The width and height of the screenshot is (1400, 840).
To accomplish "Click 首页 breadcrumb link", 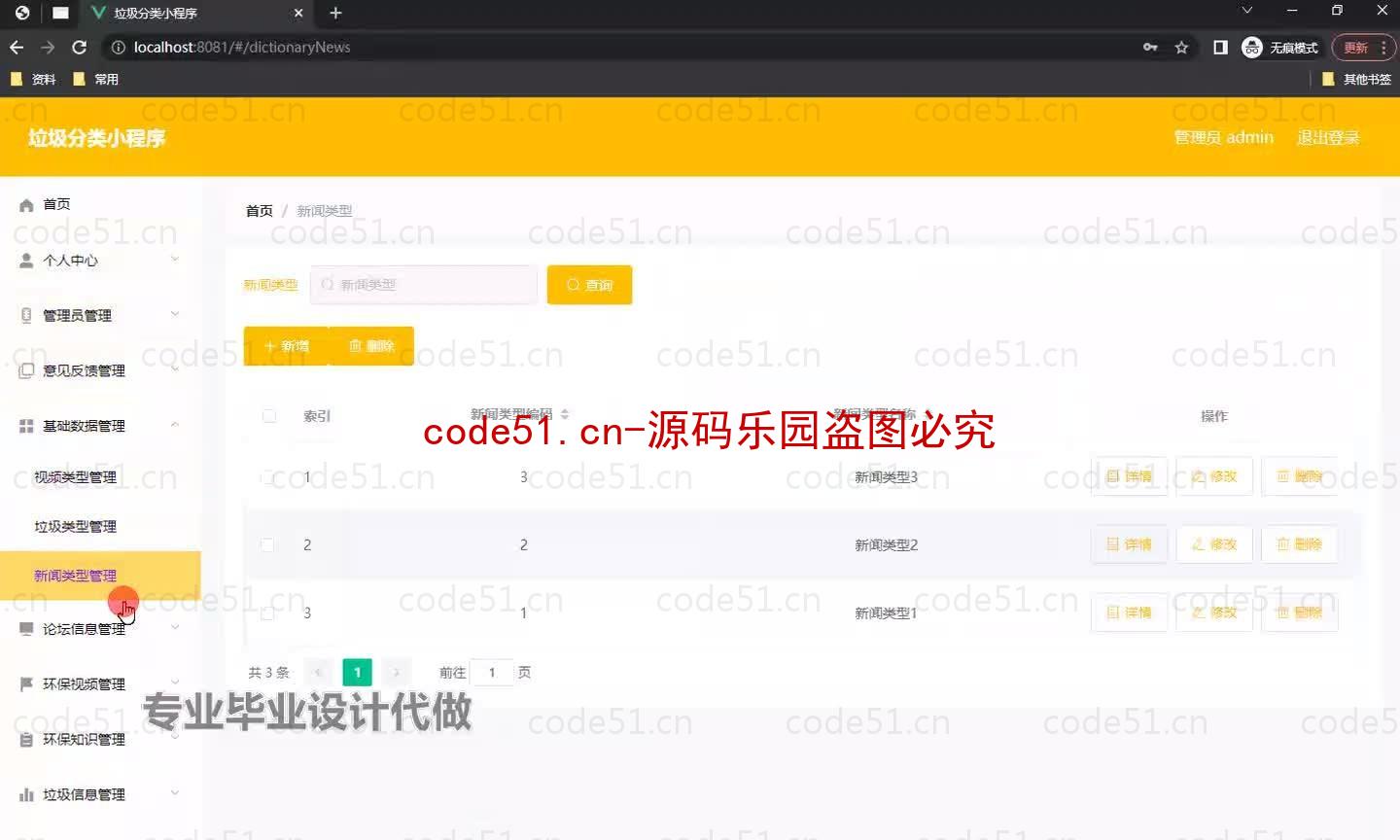I will coord(260,210).
